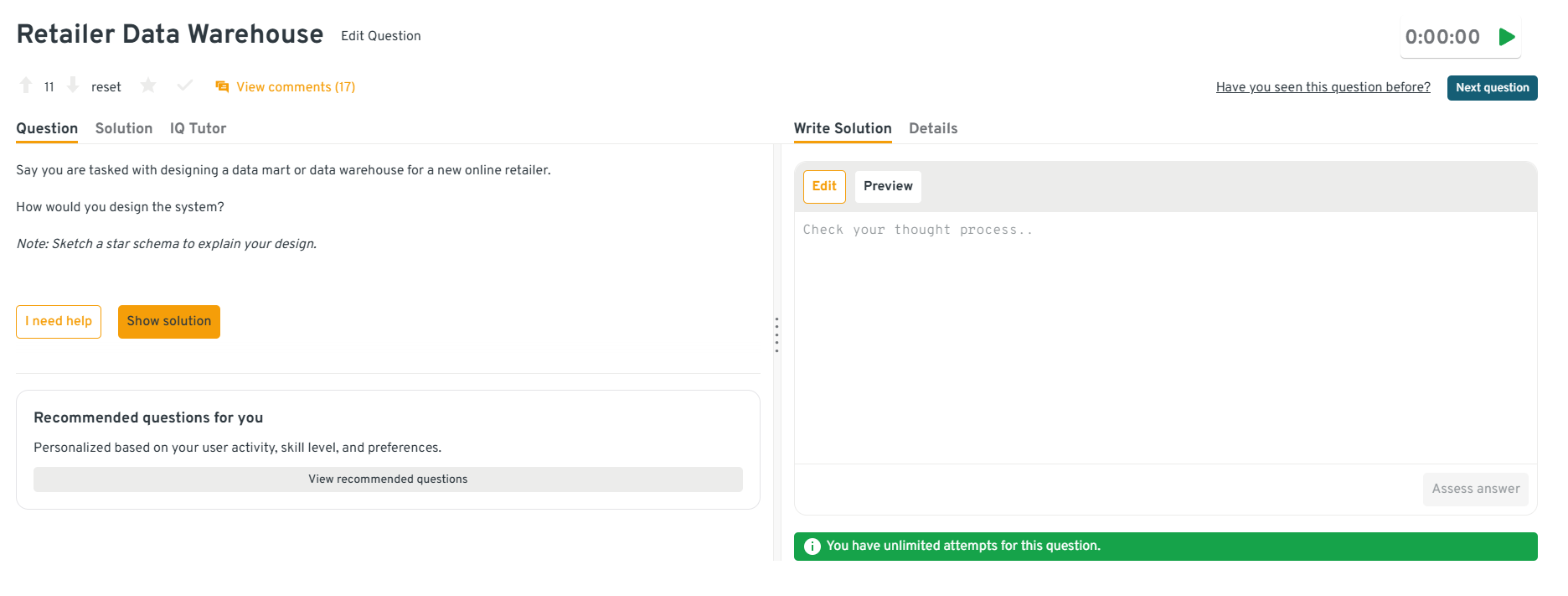The image size is (1568, 596).
Task: Select the Edit mode button
Action: point(824,186)
